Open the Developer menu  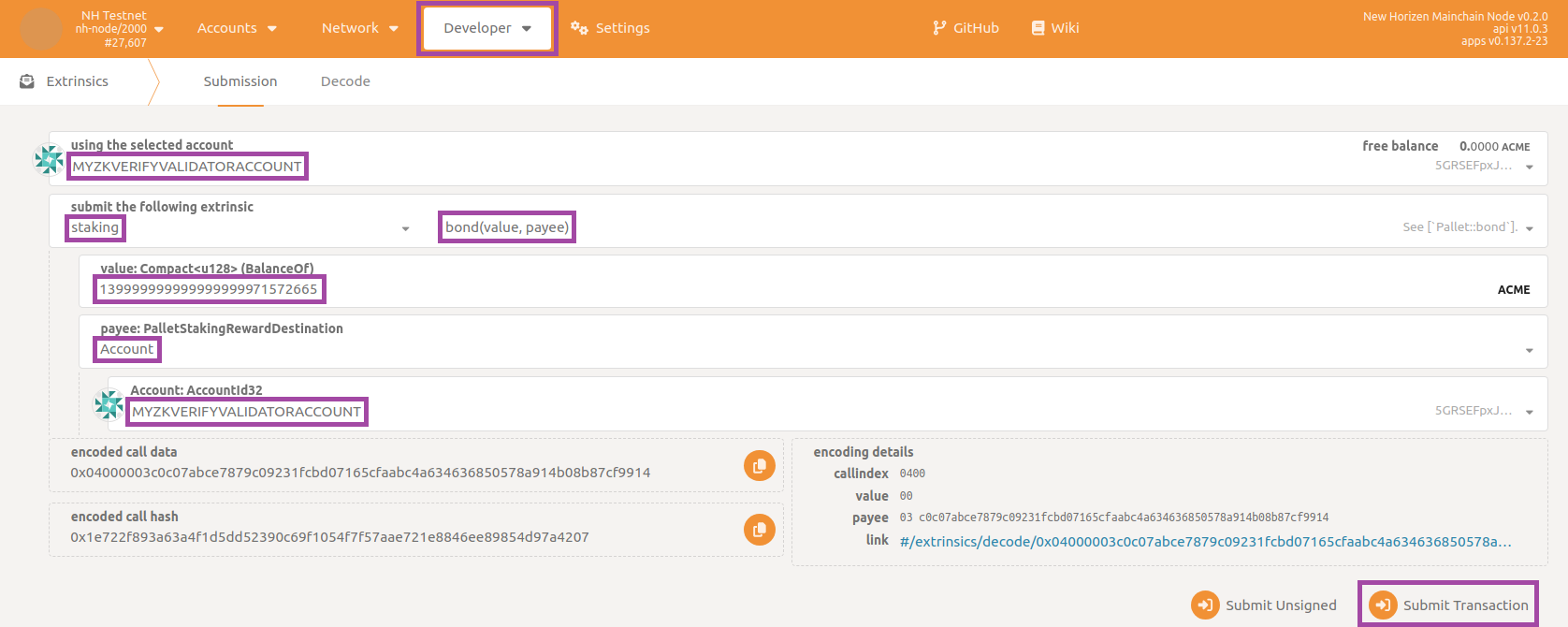pyautogui.click(x=486, y=28)
